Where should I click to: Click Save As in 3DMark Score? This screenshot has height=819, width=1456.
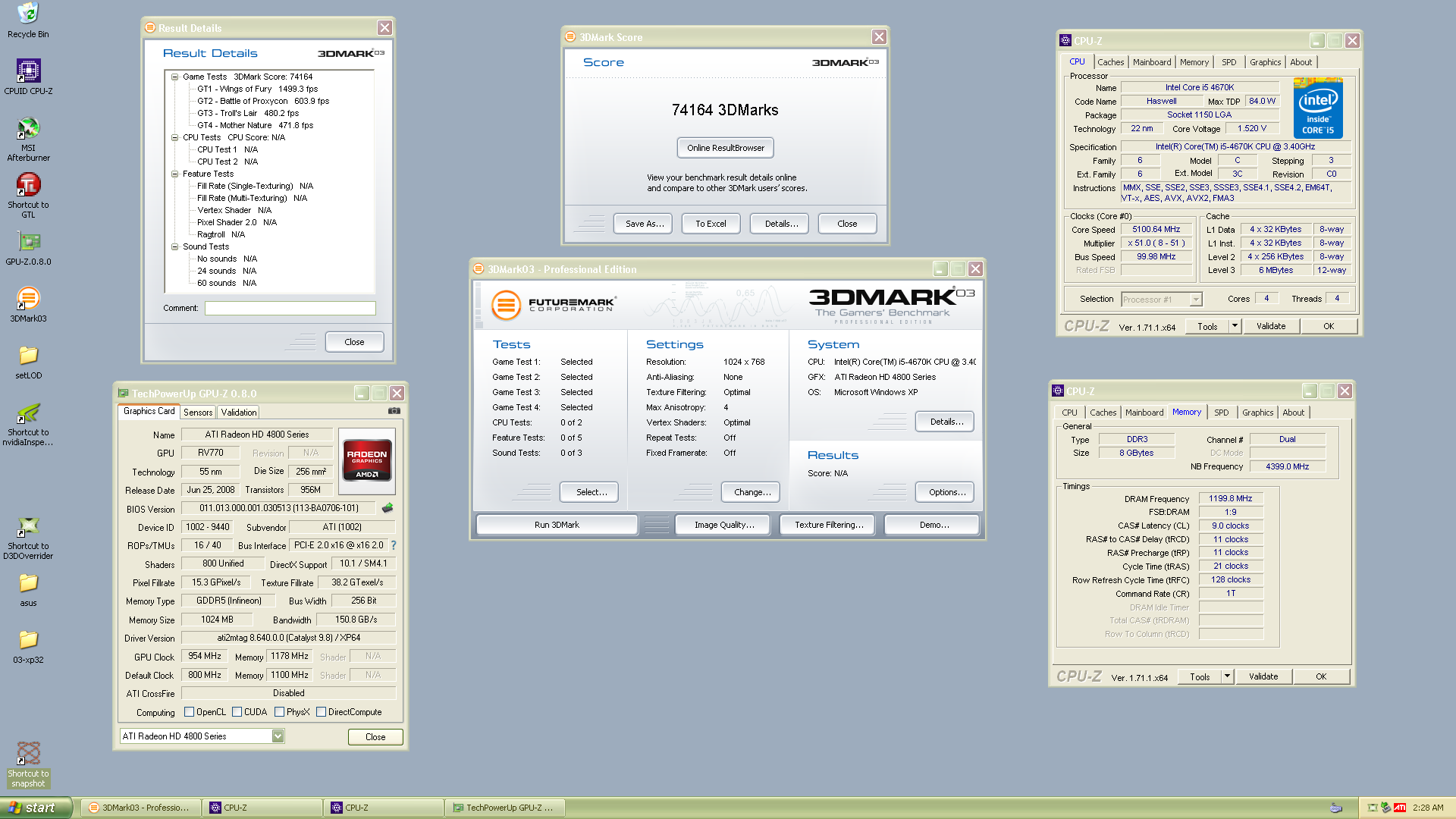[644, 224]
